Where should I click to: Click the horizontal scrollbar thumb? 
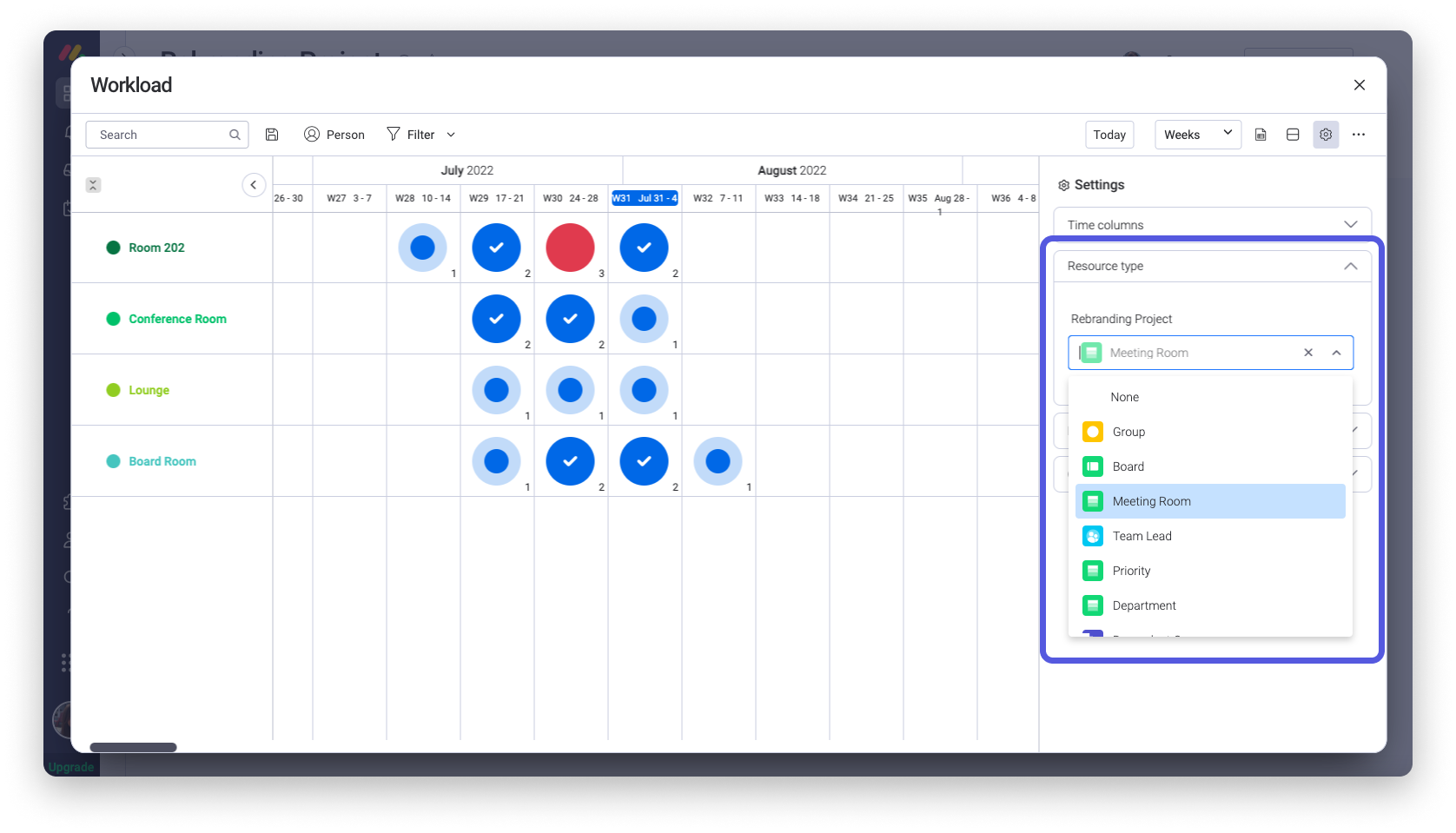click(133, 747)
